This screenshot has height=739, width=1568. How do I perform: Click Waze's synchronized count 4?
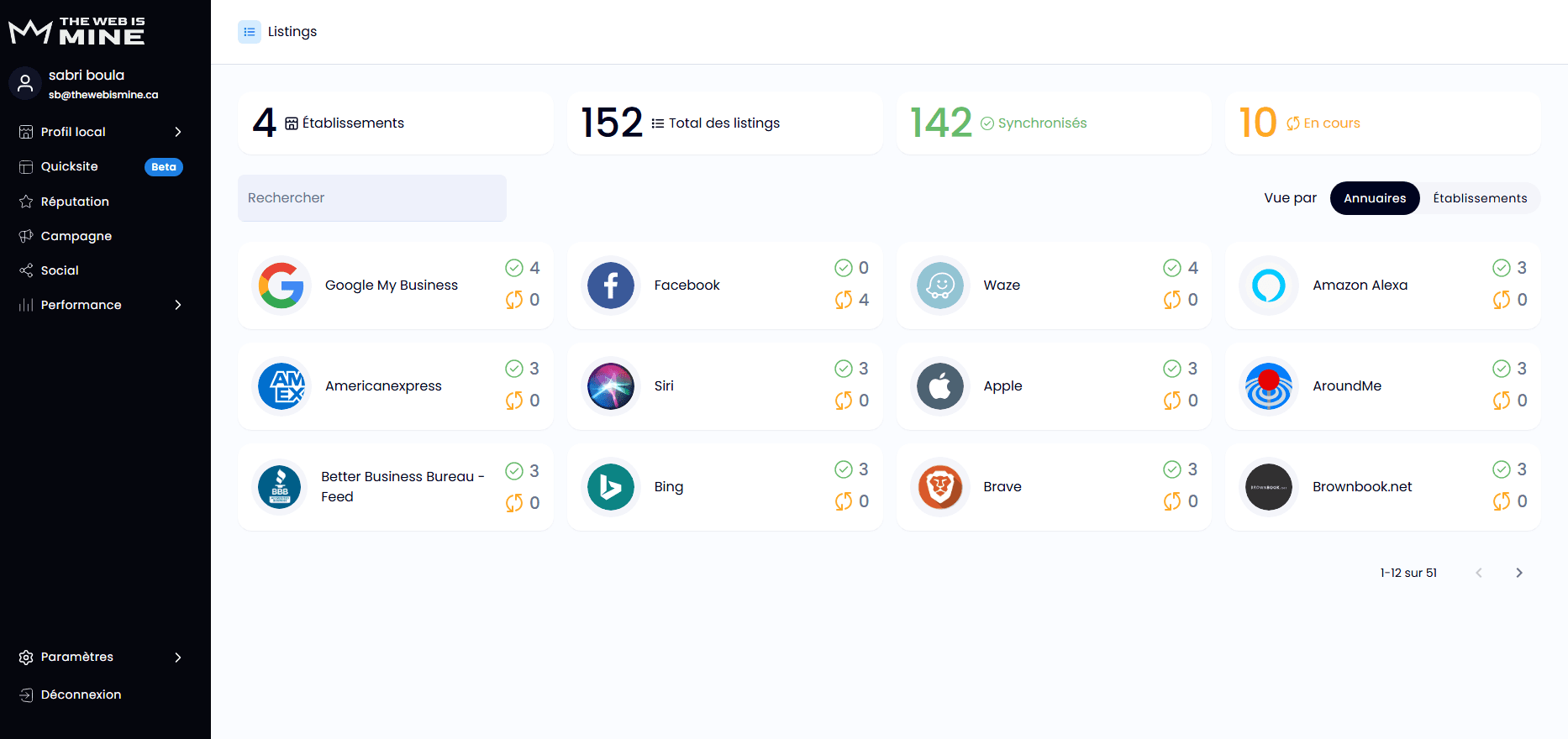click(1192, 268)
